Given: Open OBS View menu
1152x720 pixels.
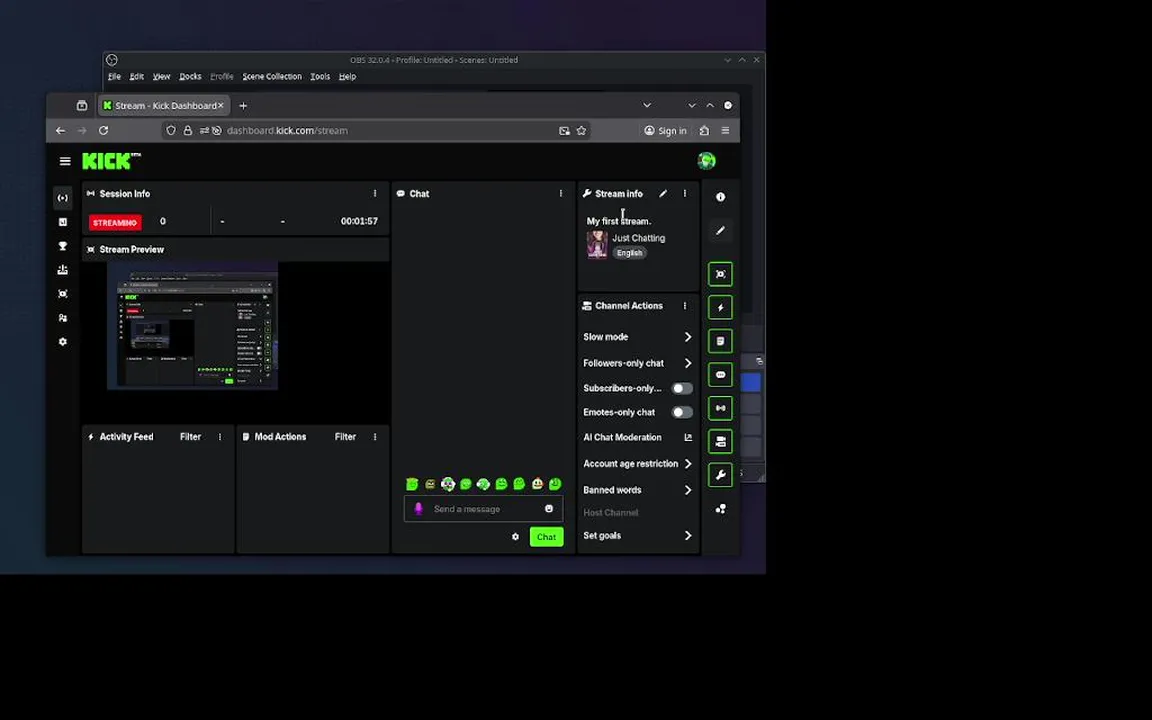Looking at the screenshot, I should 162,76.
